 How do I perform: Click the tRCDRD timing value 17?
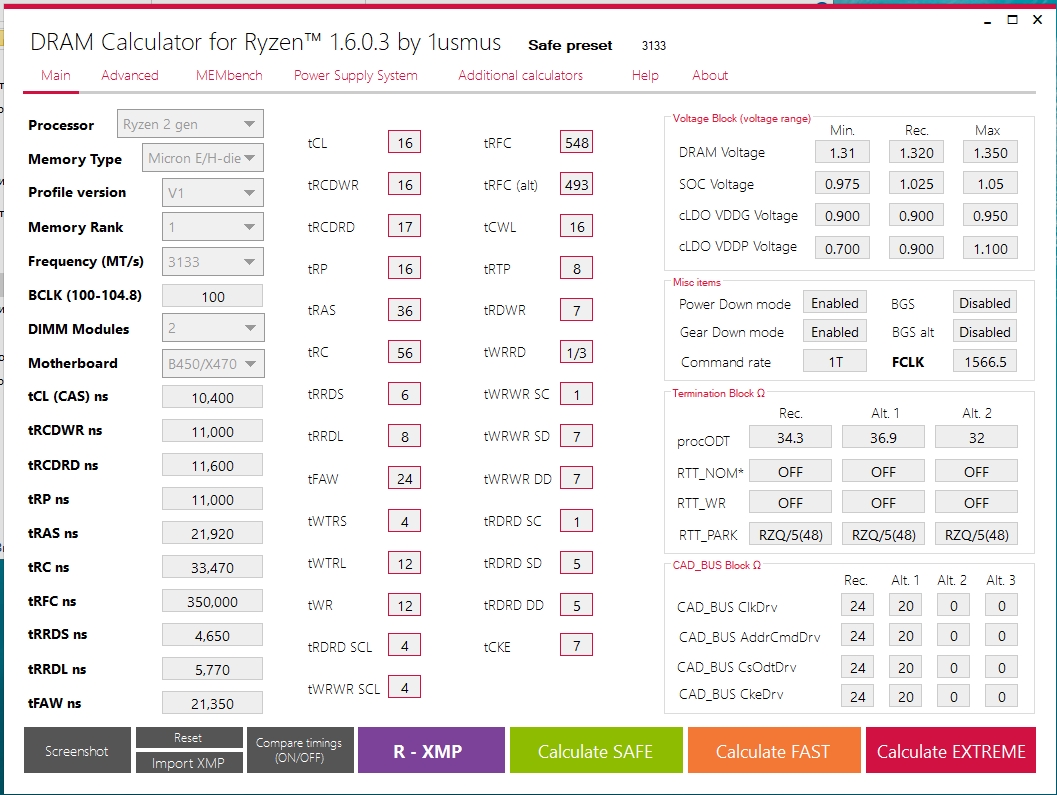point(404,227)
